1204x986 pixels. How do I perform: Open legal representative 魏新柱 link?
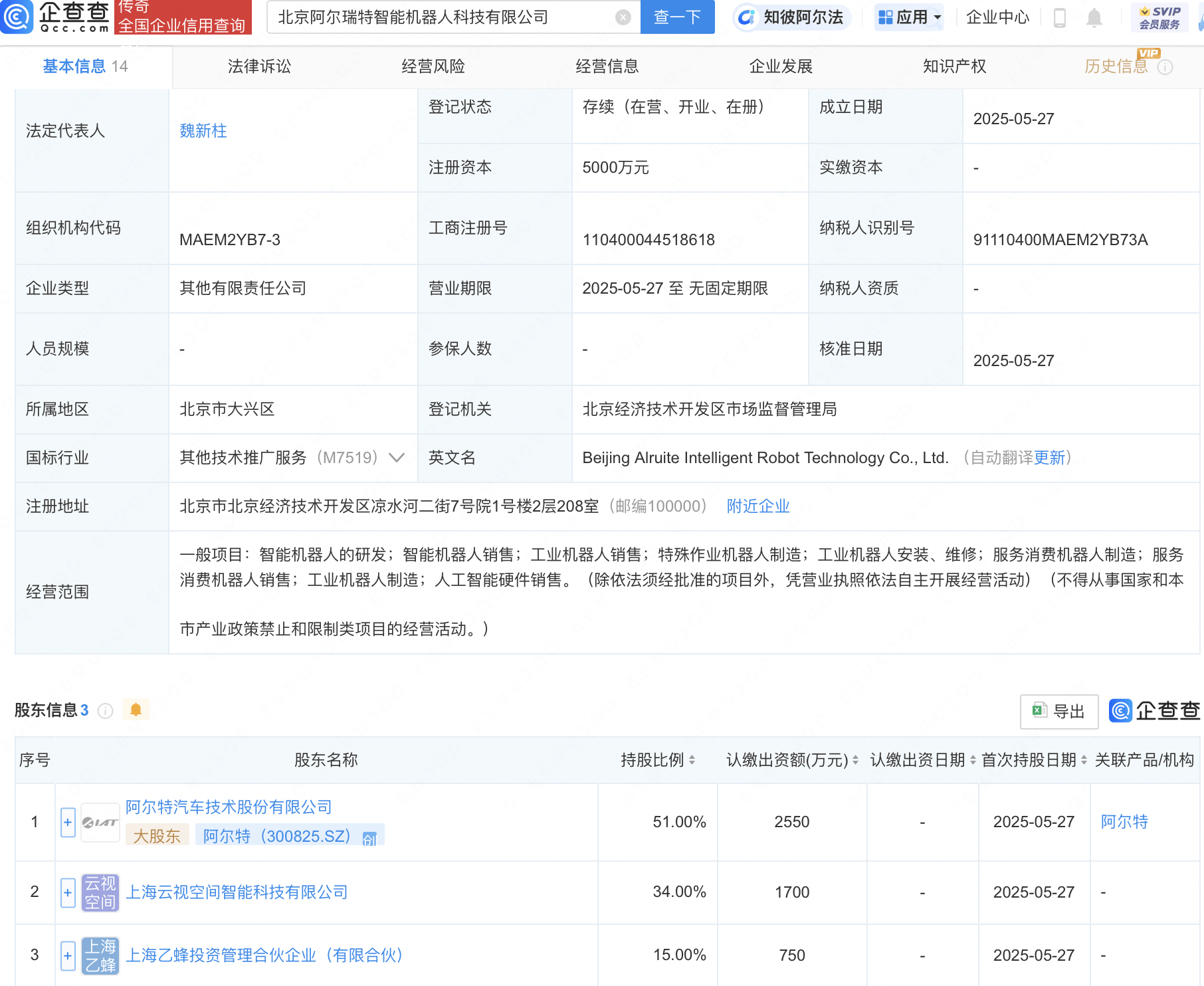[x=203, y=131]
